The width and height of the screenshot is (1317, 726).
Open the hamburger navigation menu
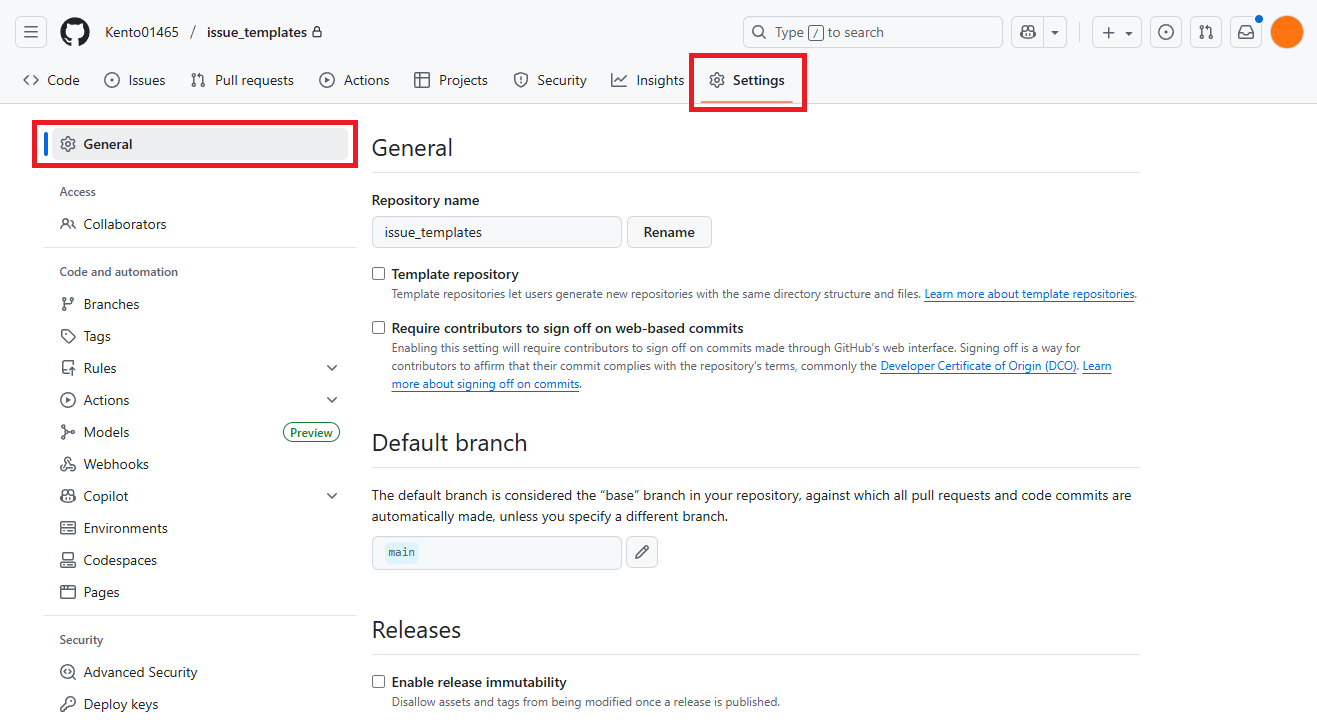pos(31,32)
